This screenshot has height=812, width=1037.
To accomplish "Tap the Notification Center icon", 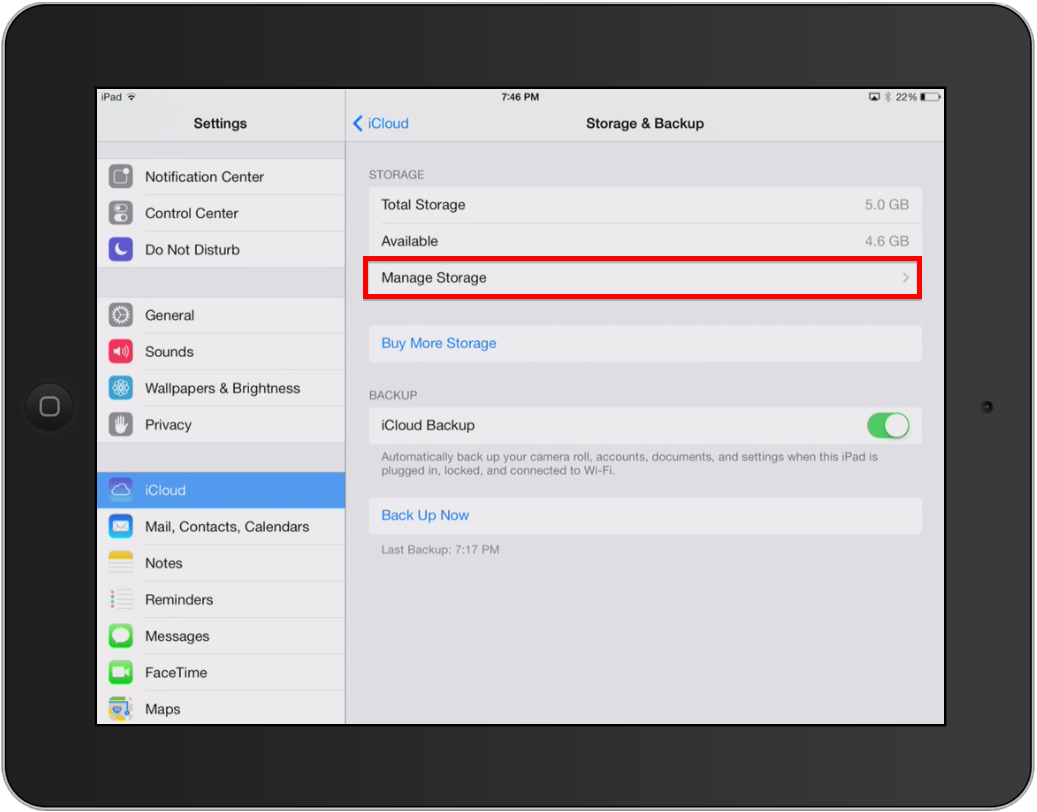I will tap(120, 177).
